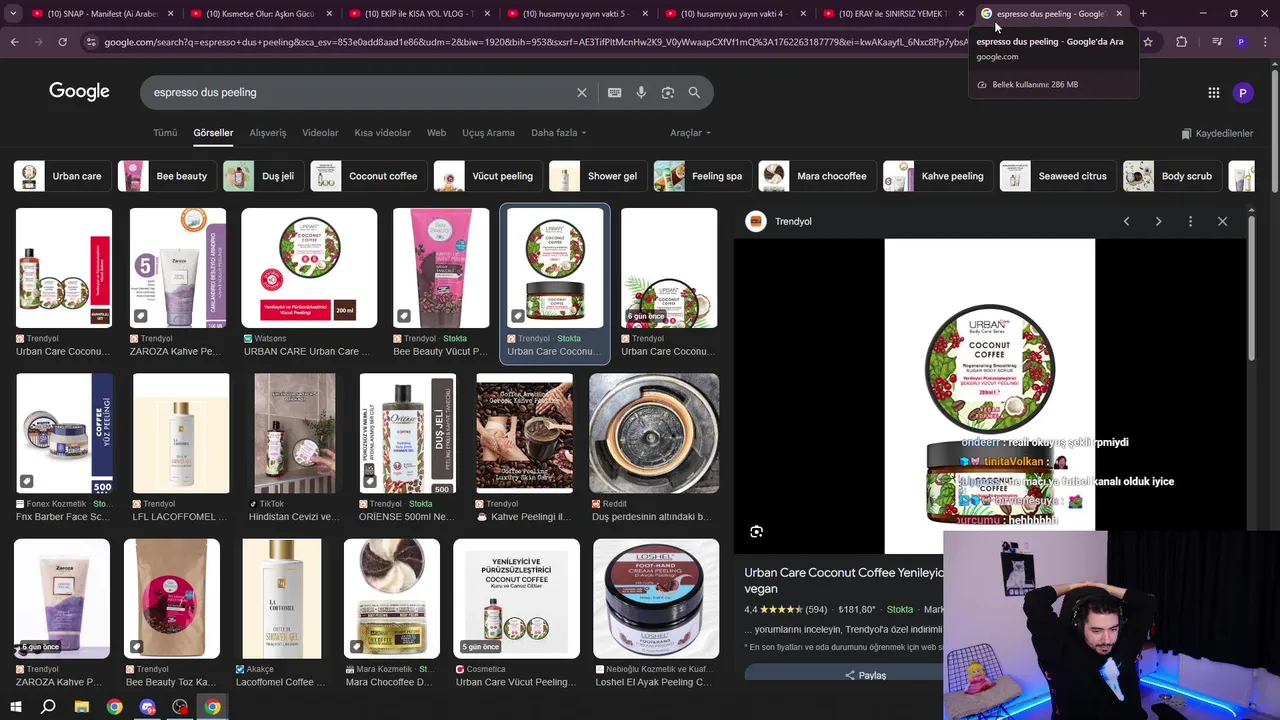Open new Chrome tab with plus button

[x=1143, y=13]
